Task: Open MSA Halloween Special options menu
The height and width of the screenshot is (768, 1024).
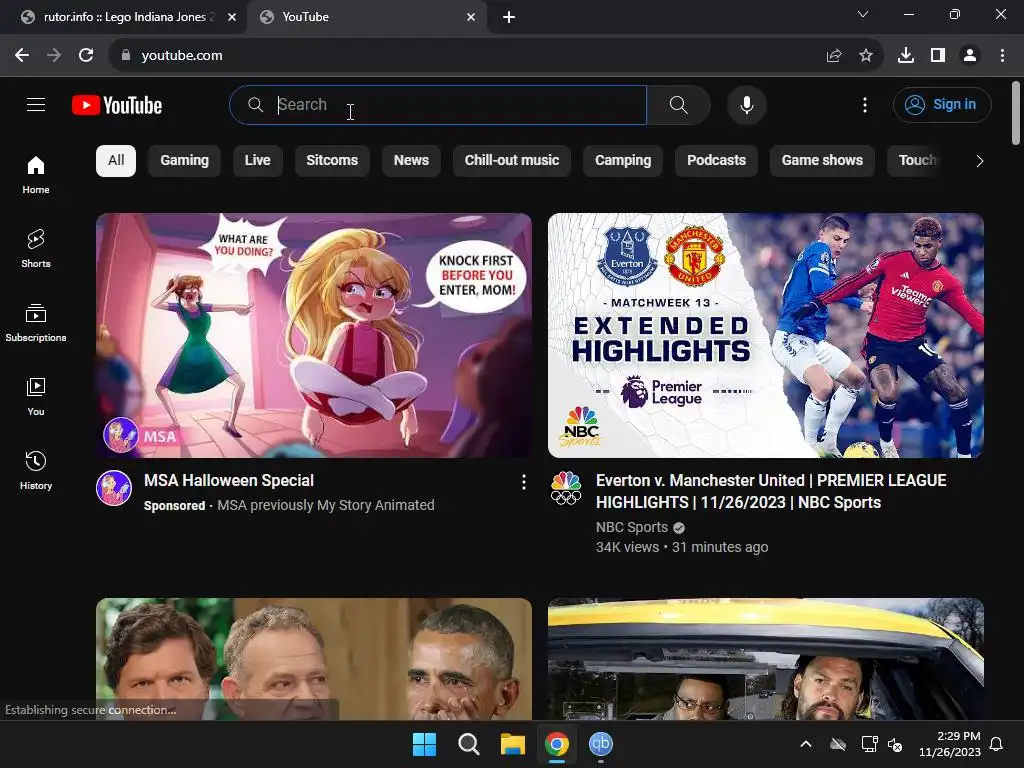Action: point(523,482)
